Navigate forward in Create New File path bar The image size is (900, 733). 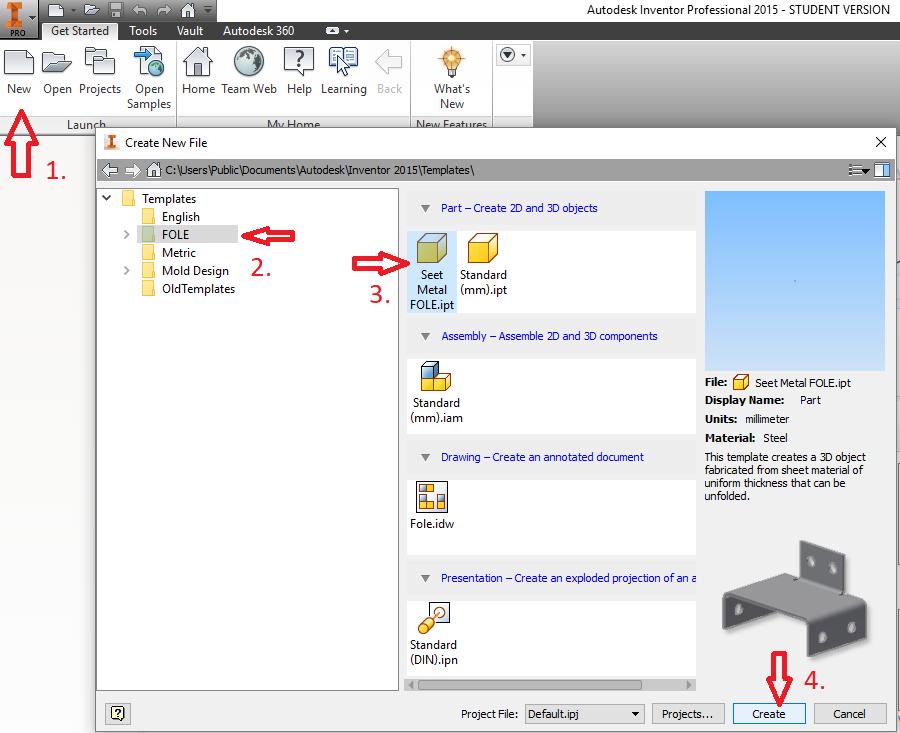(133, 170)
